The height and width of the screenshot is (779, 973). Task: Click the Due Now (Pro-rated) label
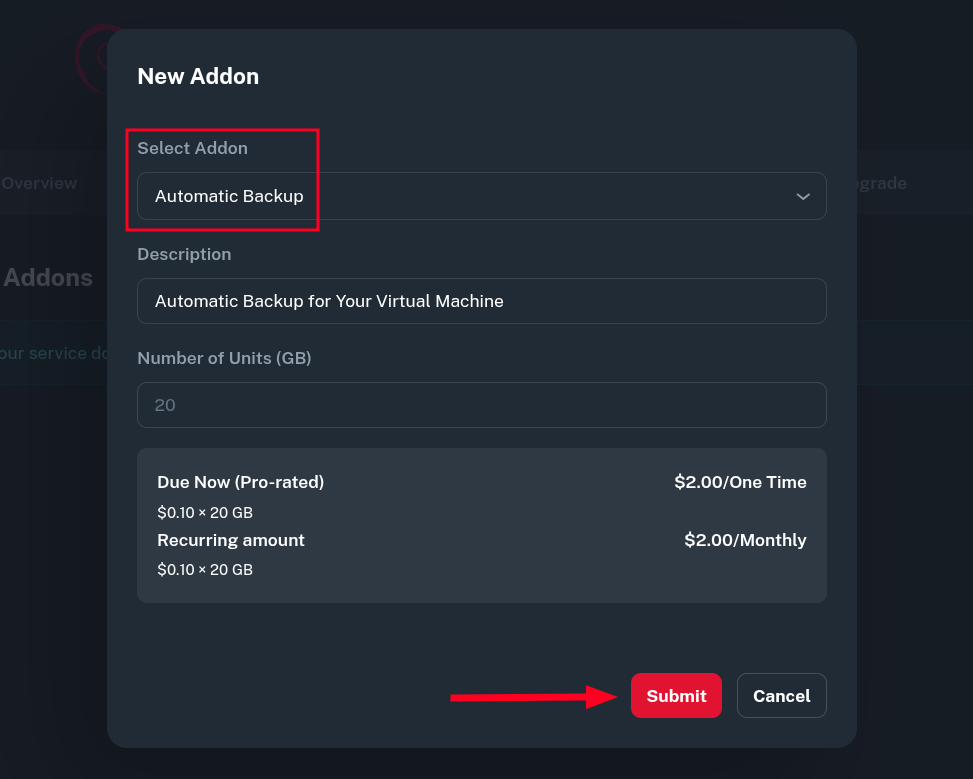pos(240,482)
